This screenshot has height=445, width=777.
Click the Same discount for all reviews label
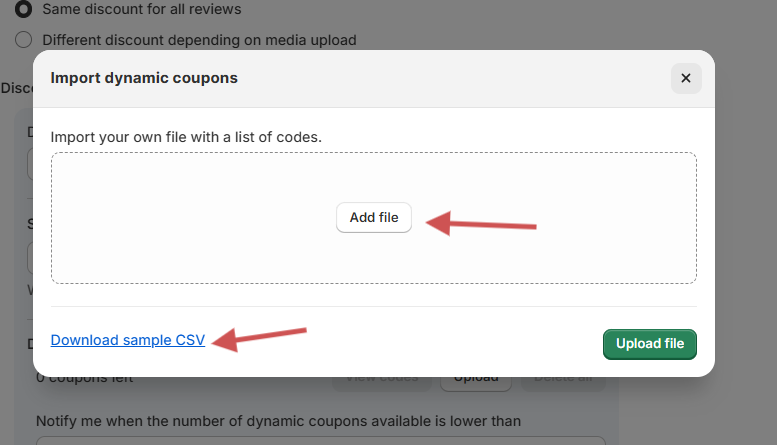coord(141,9)
